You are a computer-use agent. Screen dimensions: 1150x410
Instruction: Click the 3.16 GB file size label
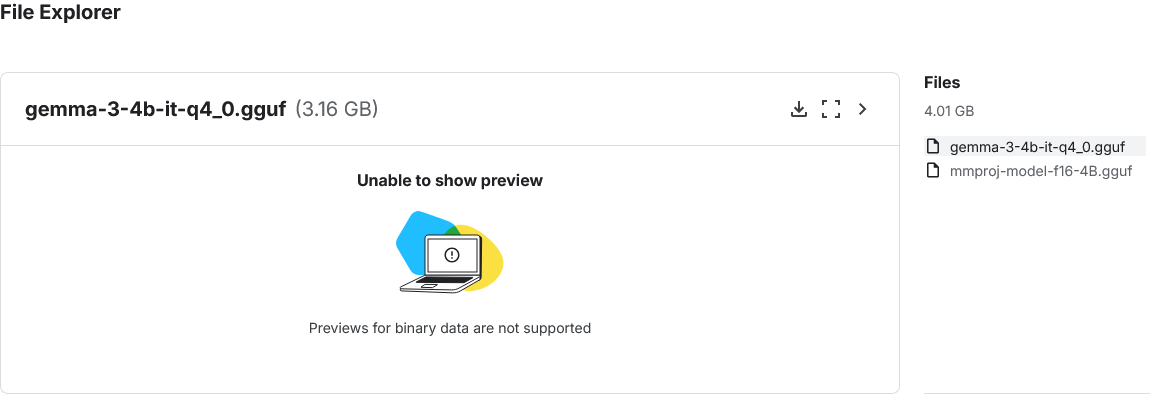[337, 109]
